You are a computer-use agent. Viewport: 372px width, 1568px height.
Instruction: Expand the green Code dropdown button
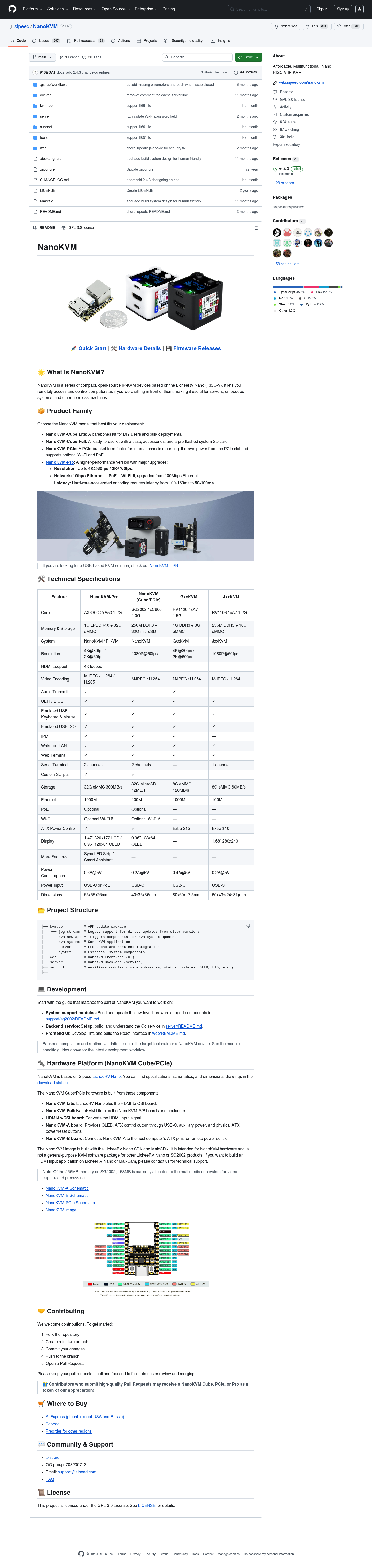click(249, 57)
